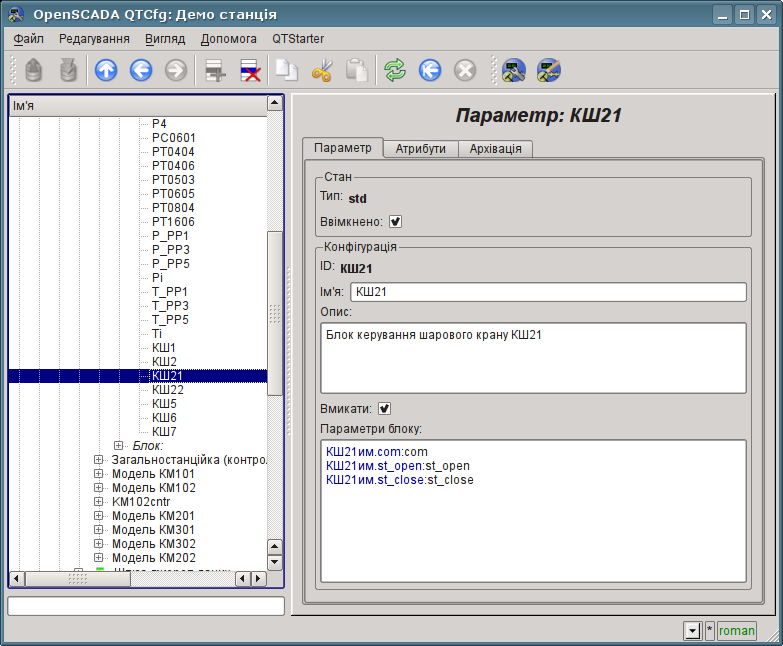
Task: Open the "Архівація" tab
Action: [495, 148]
